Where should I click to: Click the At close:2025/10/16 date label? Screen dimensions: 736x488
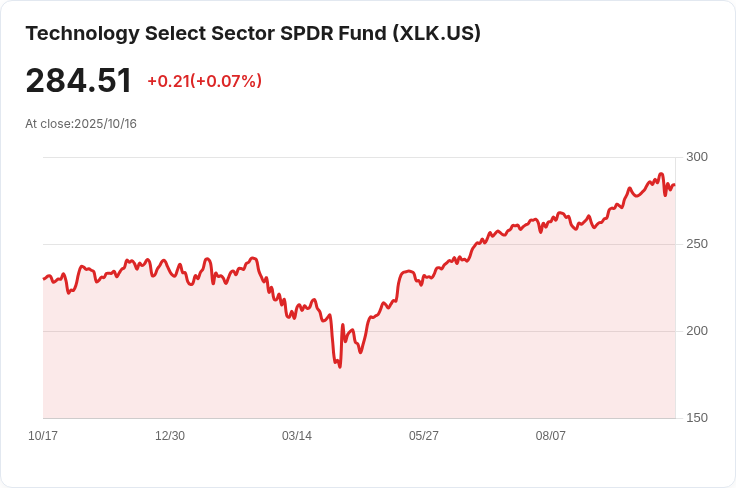tap(81, 124)
